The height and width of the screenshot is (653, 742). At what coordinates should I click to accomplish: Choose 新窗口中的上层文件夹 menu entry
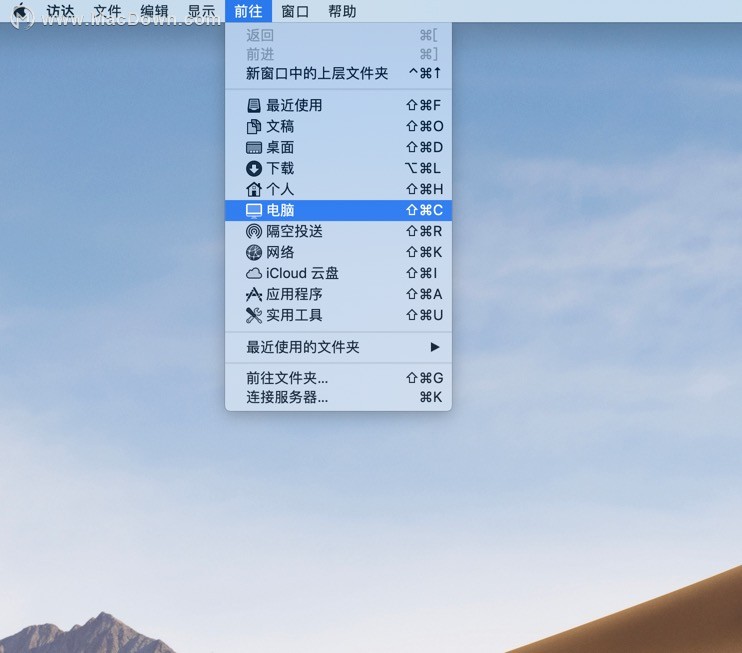pyautogui.click(x=338, y=73)
